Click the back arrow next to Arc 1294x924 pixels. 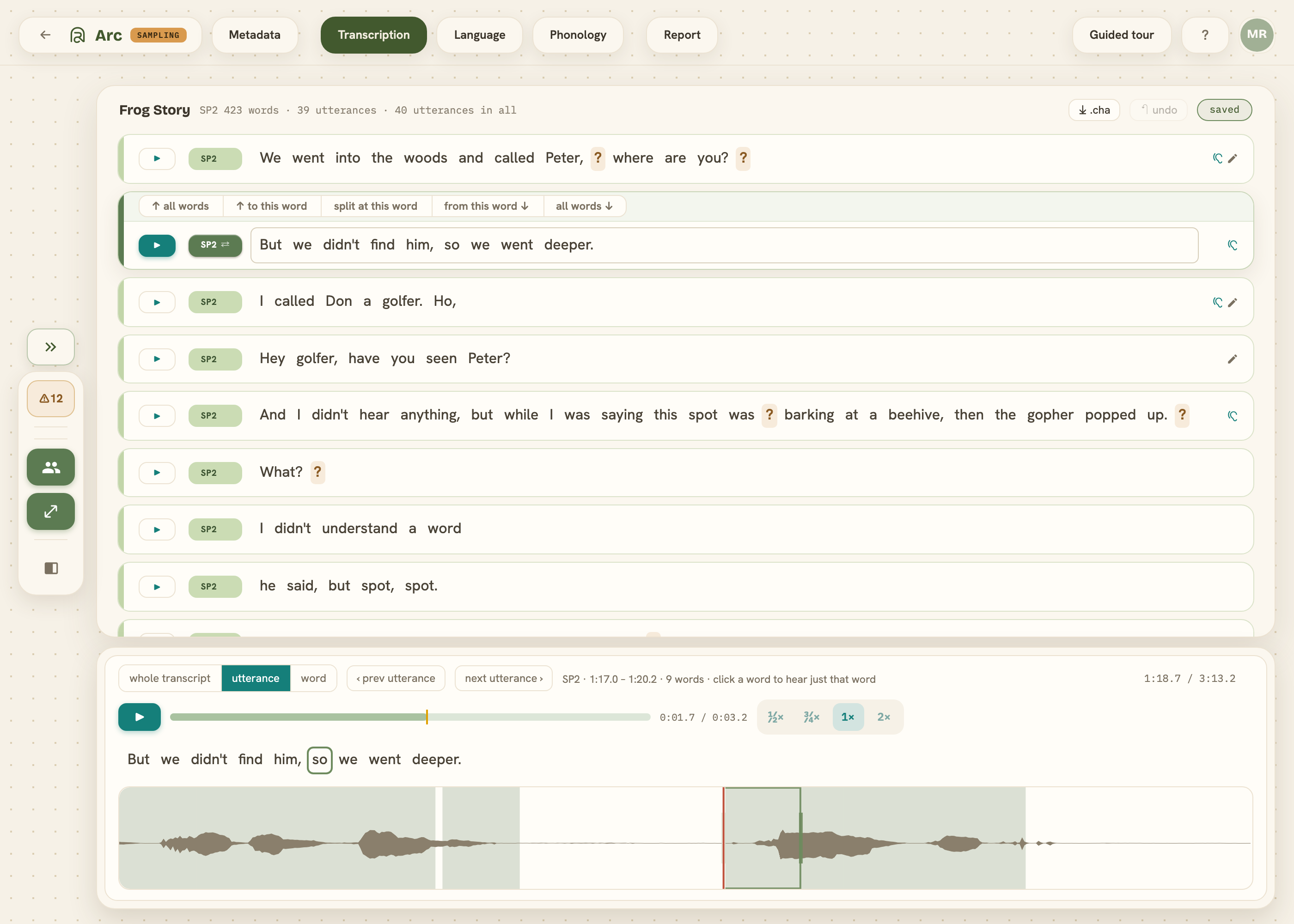coord(46,35)
